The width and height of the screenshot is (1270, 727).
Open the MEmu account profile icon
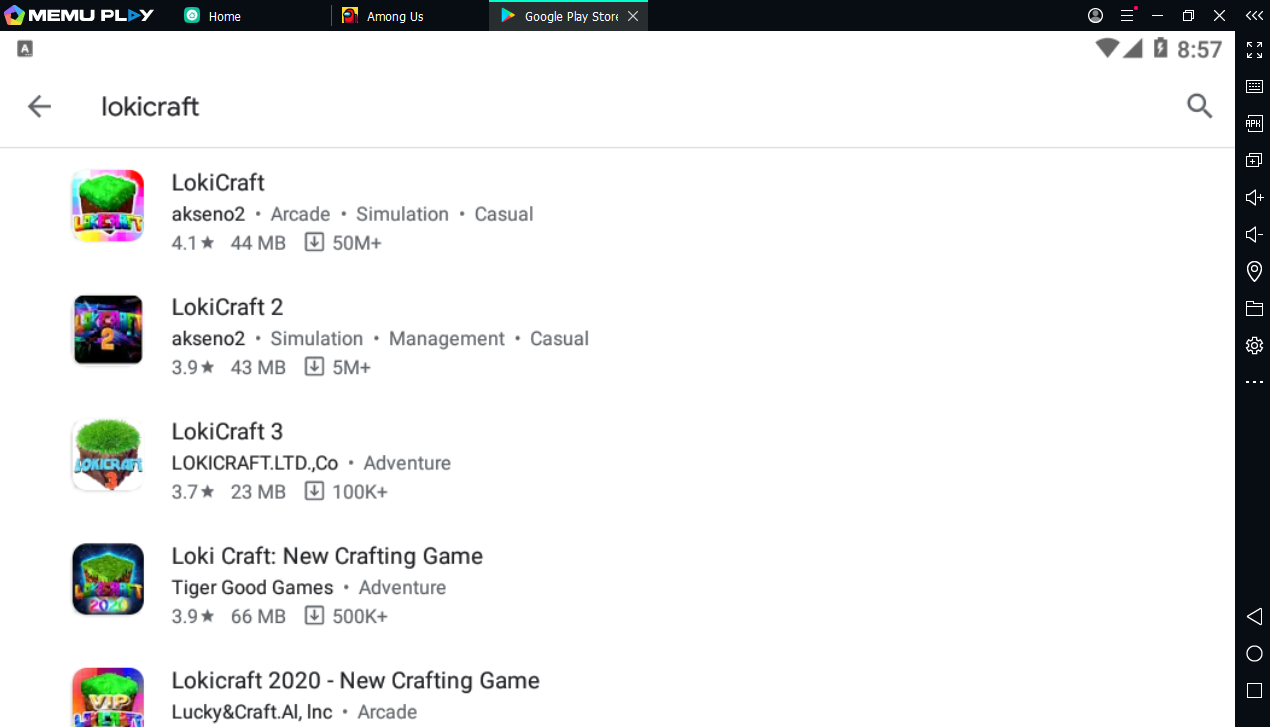click(1095, 15)
